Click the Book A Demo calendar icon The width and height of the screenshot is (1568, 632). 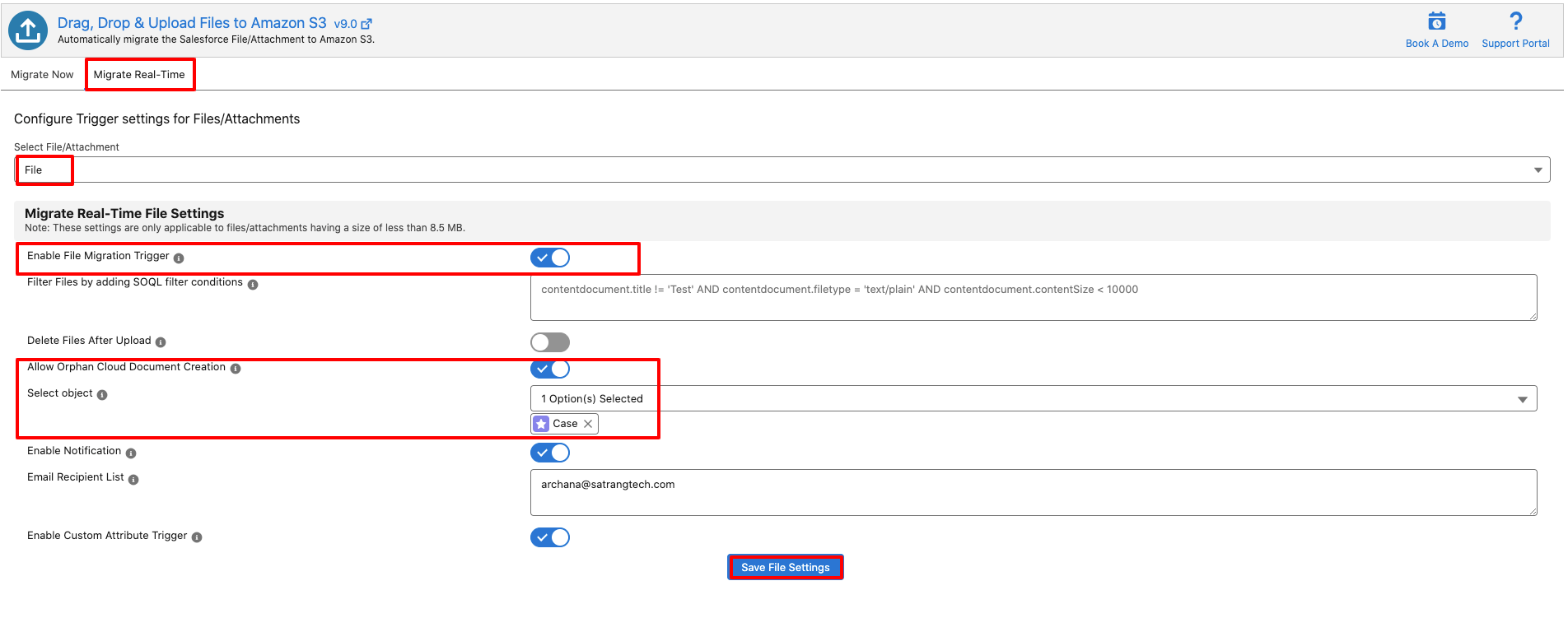click(1437, 21)
